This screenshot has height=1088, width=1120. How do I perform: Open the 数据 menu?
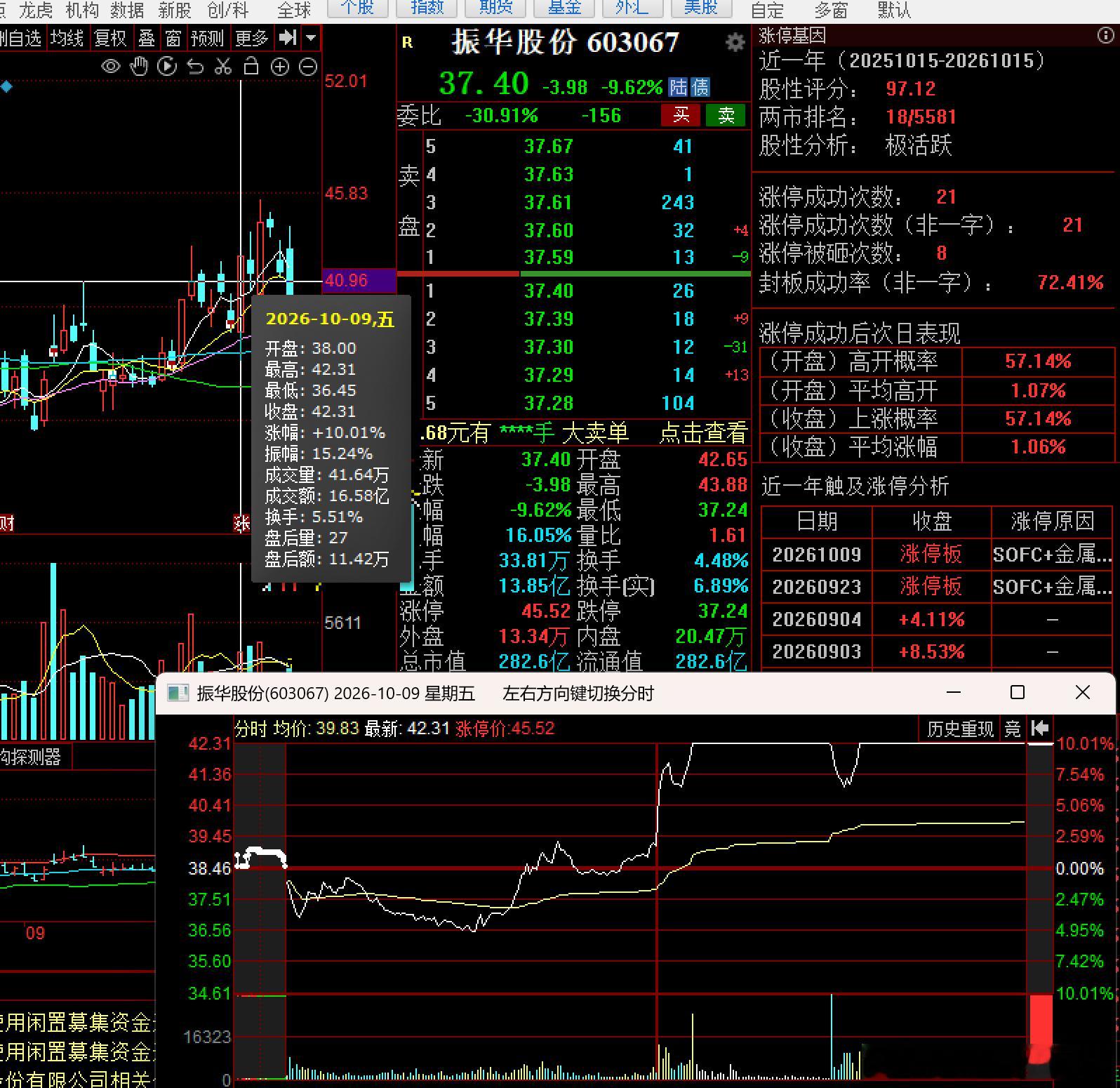(x=127, y=10)
